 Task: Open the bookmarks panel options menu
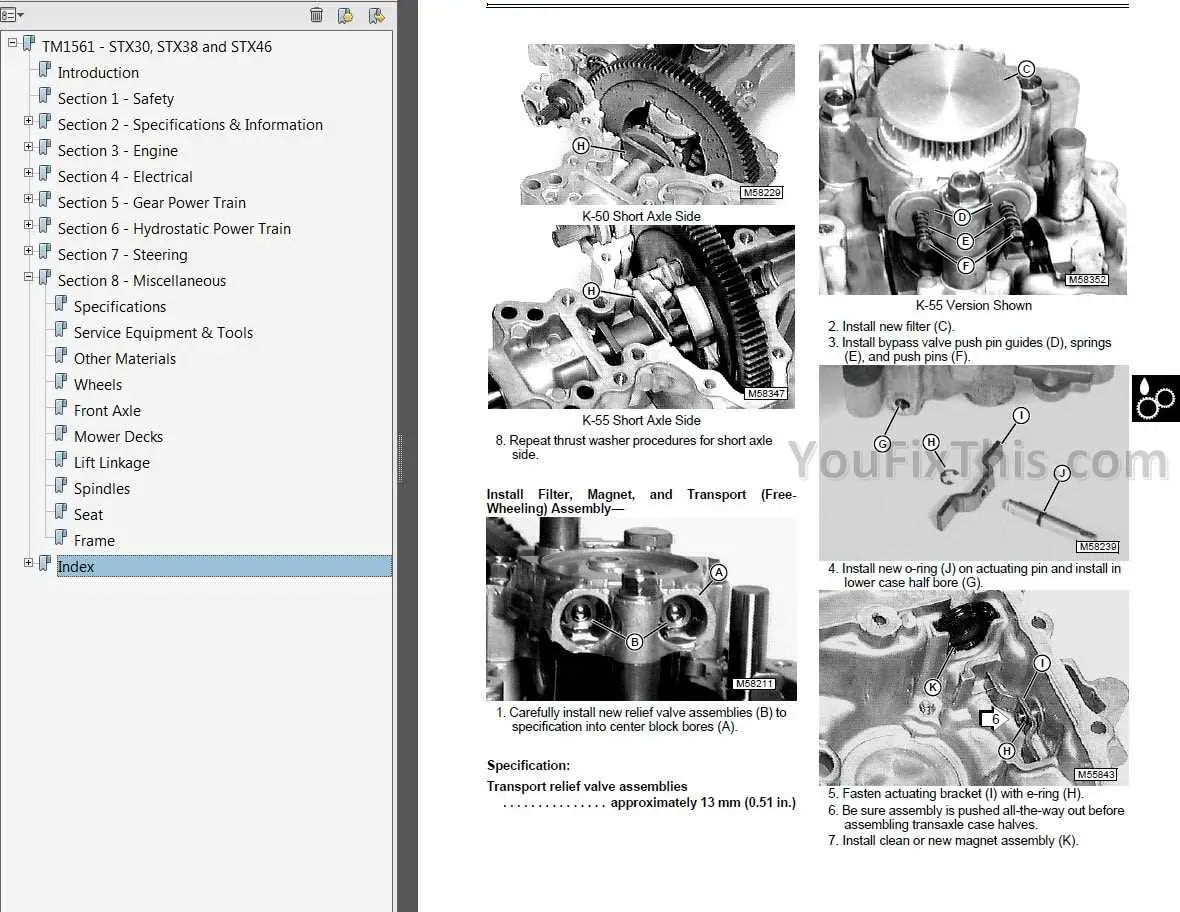coord(11,15)
